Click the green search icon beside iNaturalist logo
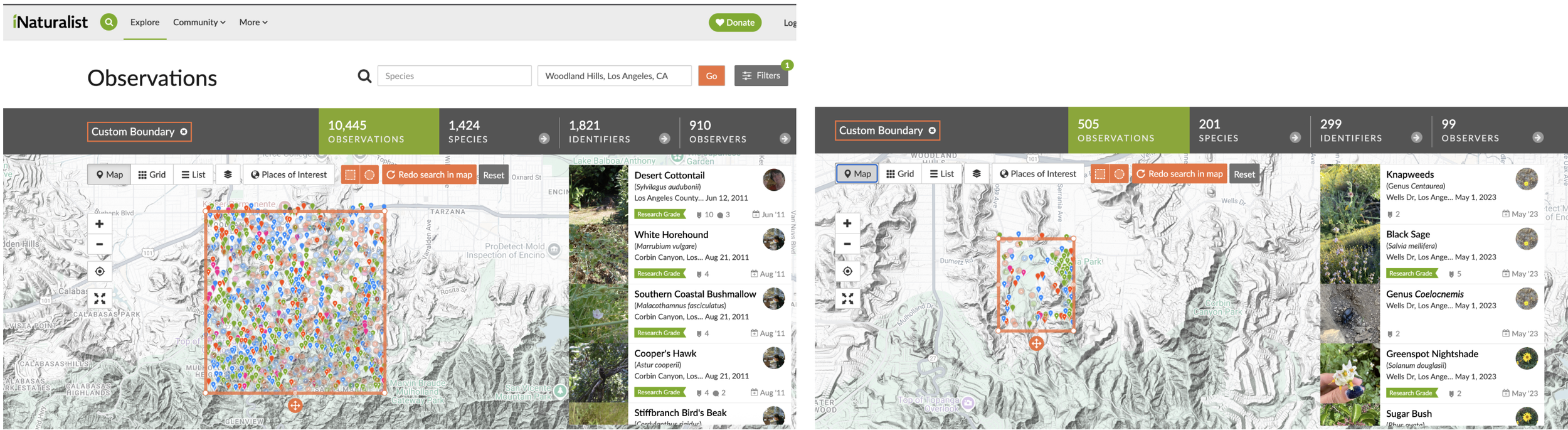The height and width of the screenshot is (430, 1568). (x=109, y=23)
